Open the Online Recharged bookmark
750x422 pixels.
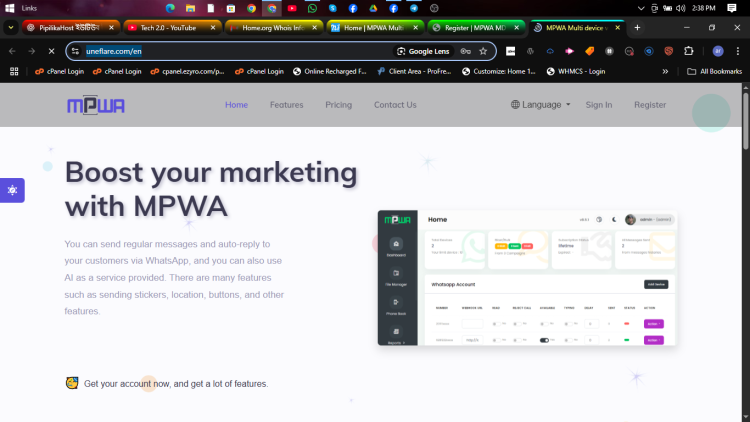coord(330,71)
